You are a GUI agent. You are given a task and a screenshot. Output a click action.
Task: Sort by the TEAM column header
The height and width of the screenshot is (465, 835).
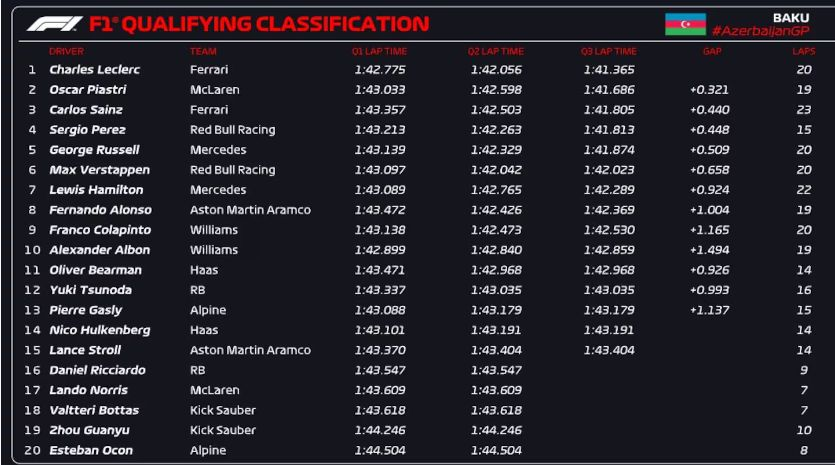203,51
